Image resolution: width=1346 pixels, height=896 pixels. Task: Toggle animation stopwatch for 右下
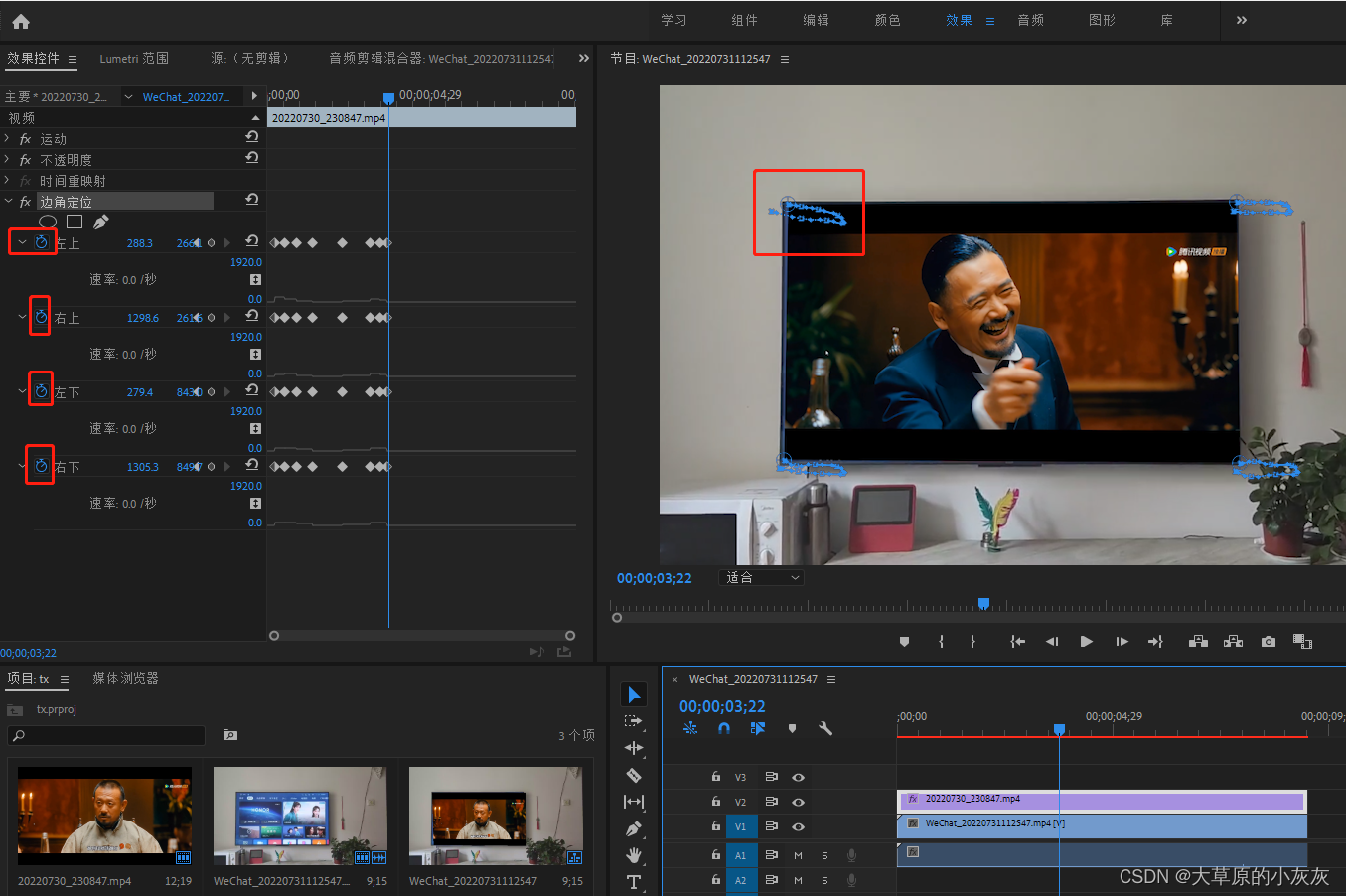[41, 466]
